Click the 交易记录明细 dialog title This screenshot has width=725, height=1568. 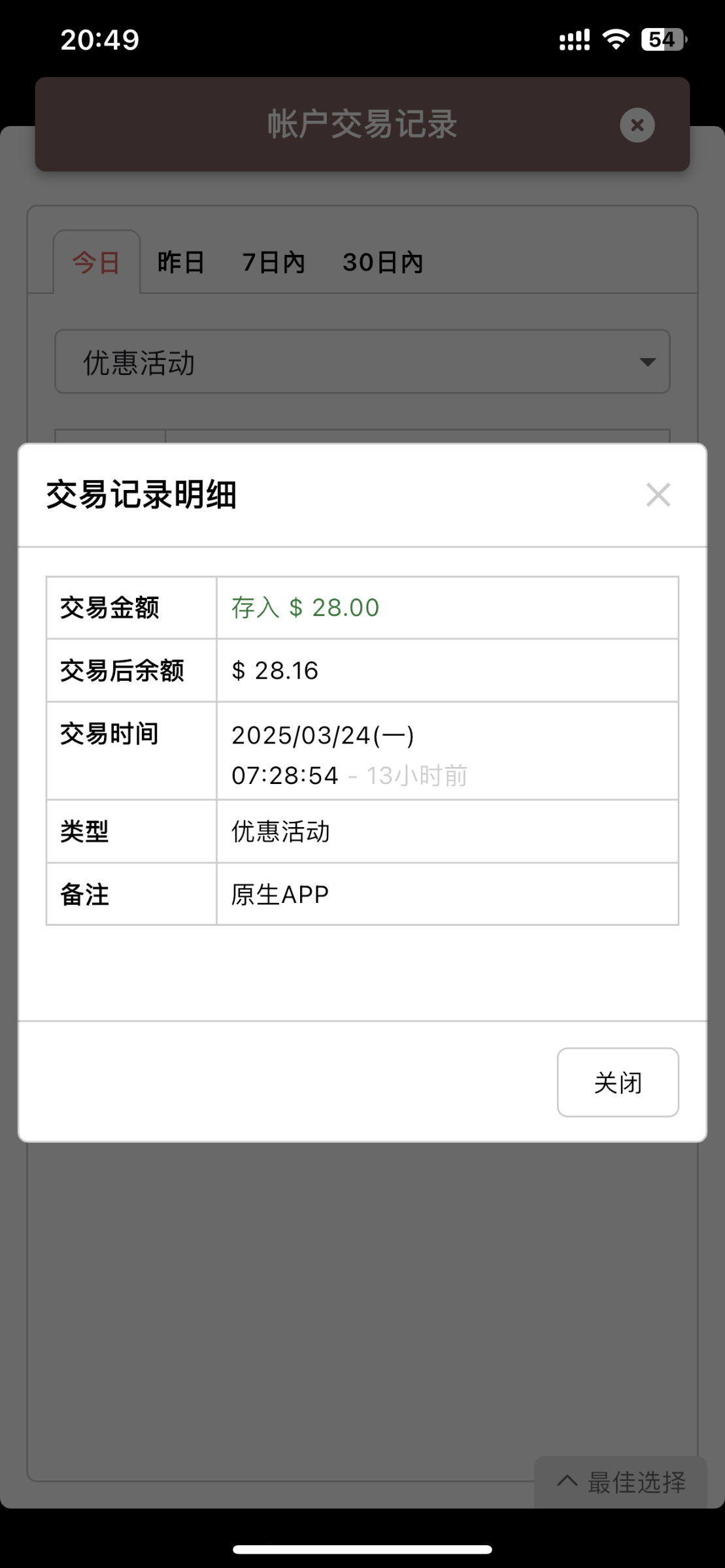coord(141,495)
